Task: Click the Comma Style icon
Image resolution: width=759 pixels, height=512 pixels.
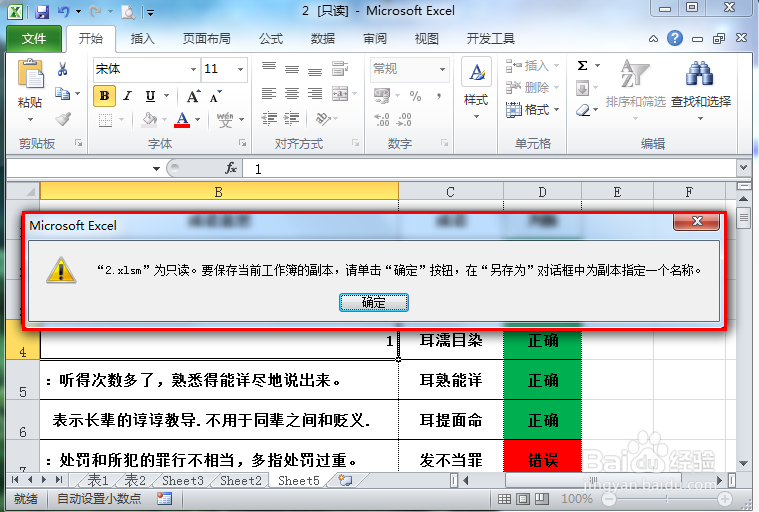Action: pos(439,96)
